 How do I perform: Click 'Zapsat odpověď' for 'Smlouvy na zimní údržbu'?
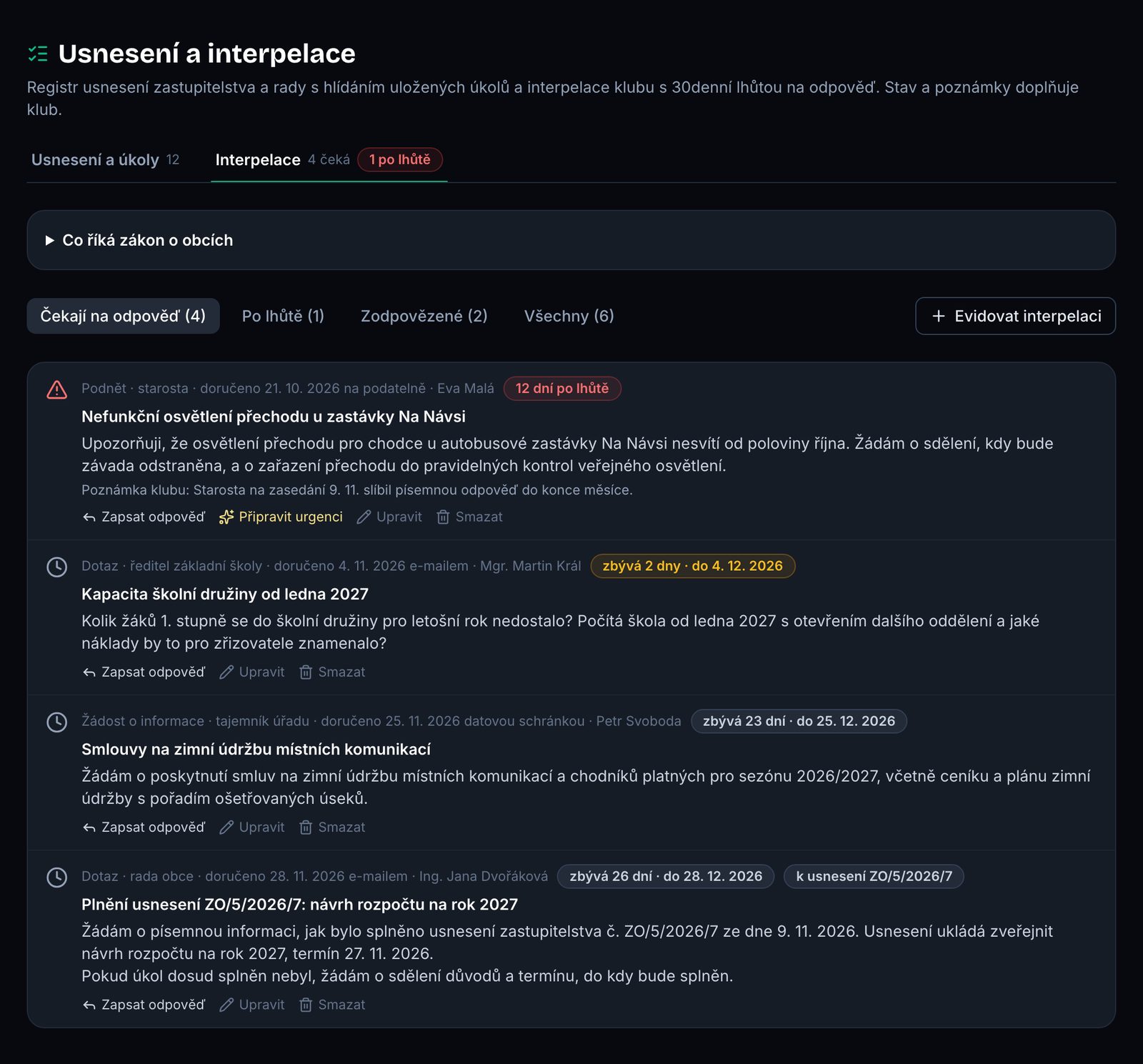pos(144,827)
